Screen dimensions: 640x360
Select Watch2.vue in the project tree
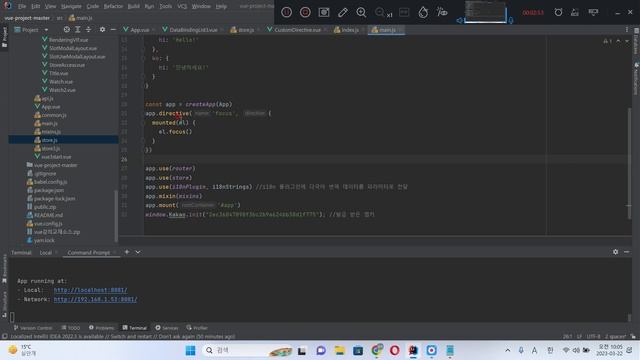(62, 90)
